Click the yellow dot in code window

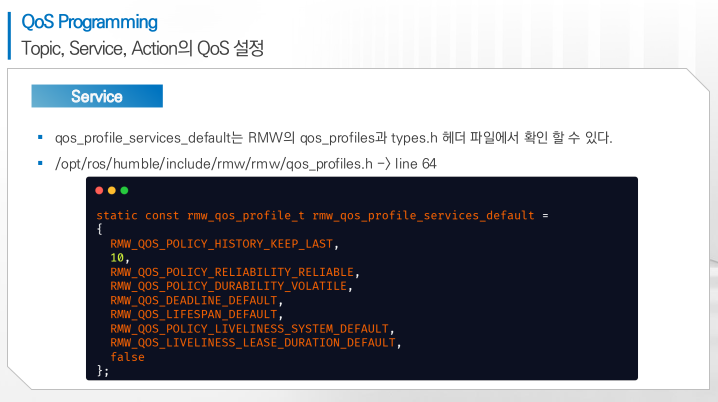click(112, 190)
